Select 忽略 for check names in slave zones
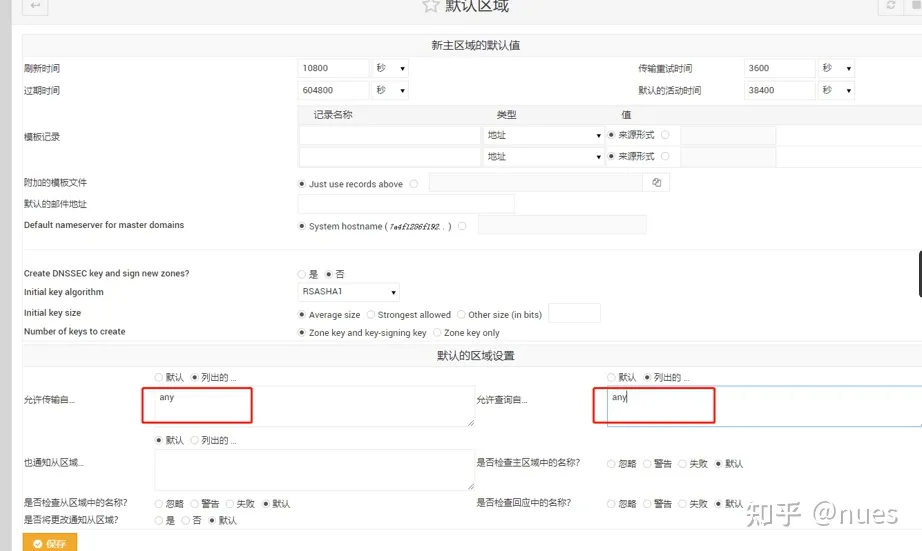Screen dimensions: 922x551 pos(159,503)
